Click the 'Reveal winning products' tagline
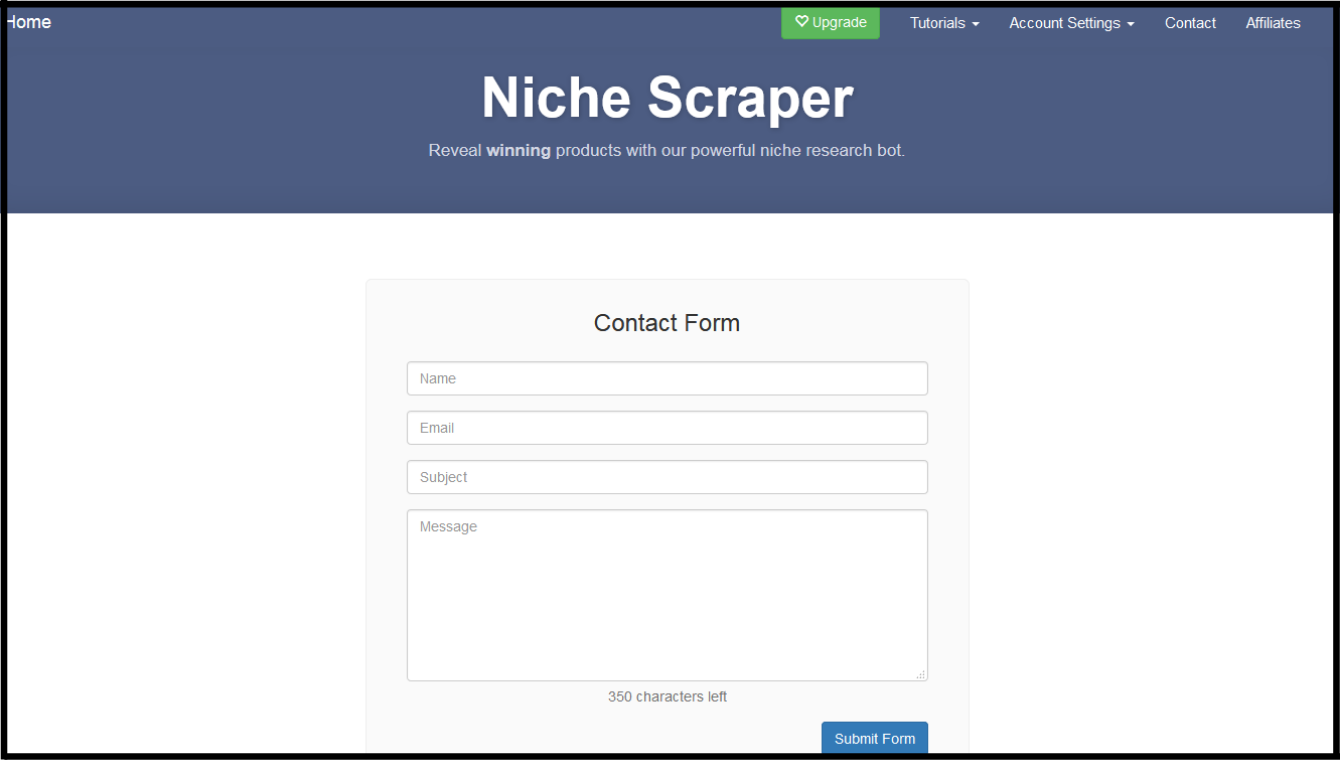The width and height of the screenshot is (1340, 760). point(667,151)
